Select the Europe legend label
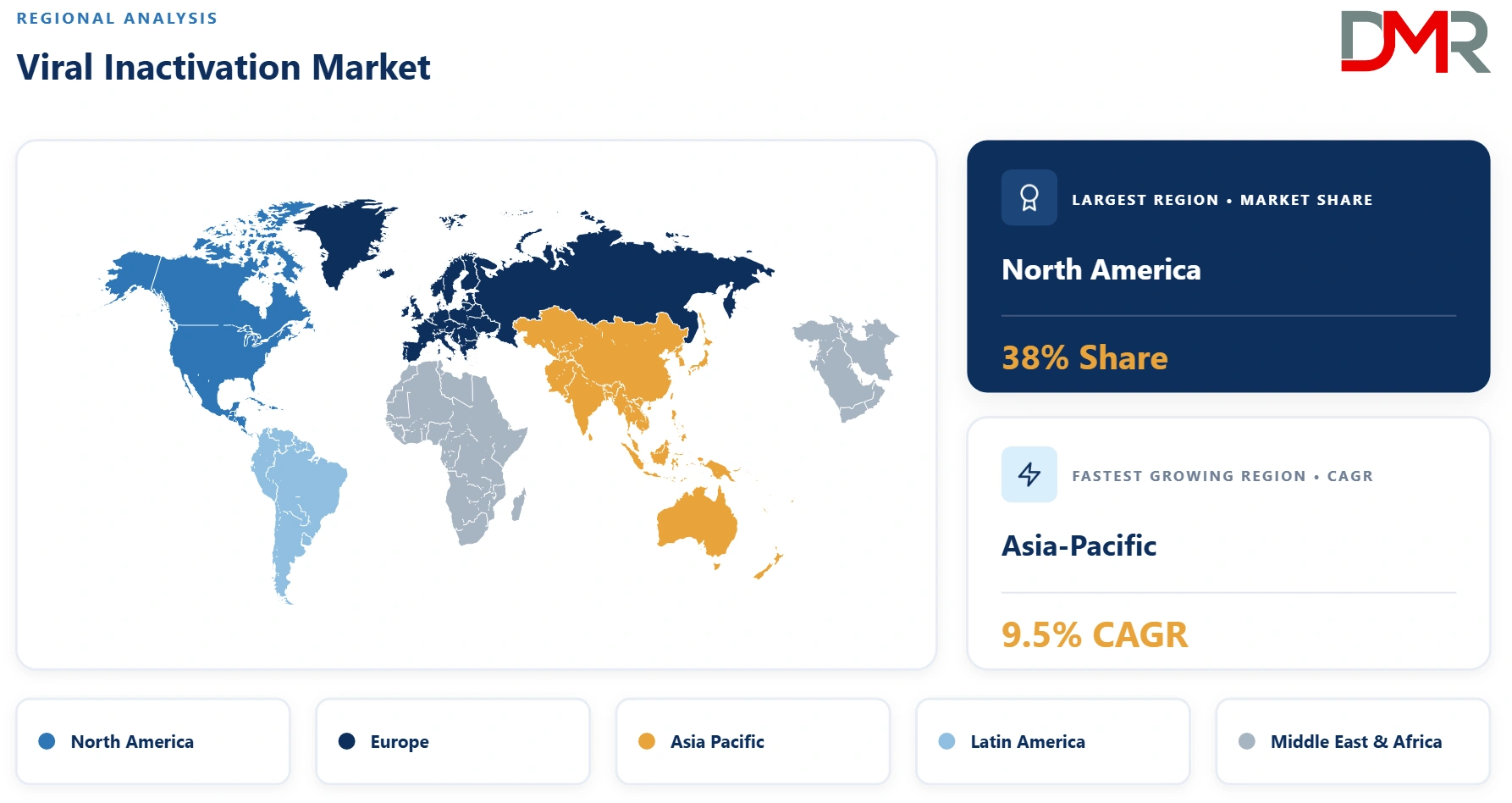The height and width of the screenshot is (803, 1512). tap(400, 742)
